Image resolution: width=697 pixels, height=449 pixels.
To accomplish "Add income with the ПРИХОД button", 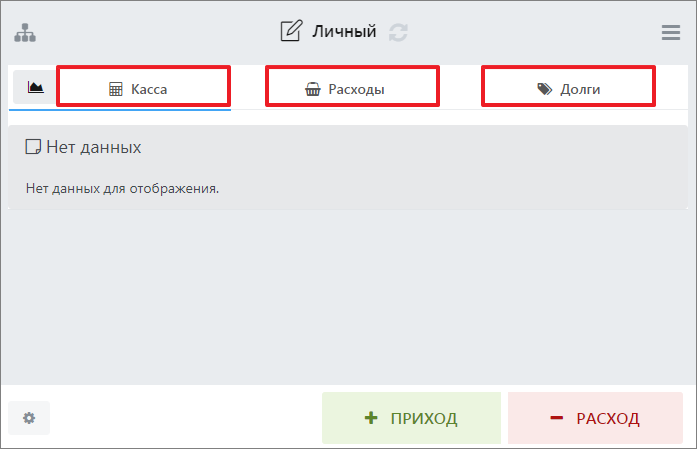I will tap(411, 418).
